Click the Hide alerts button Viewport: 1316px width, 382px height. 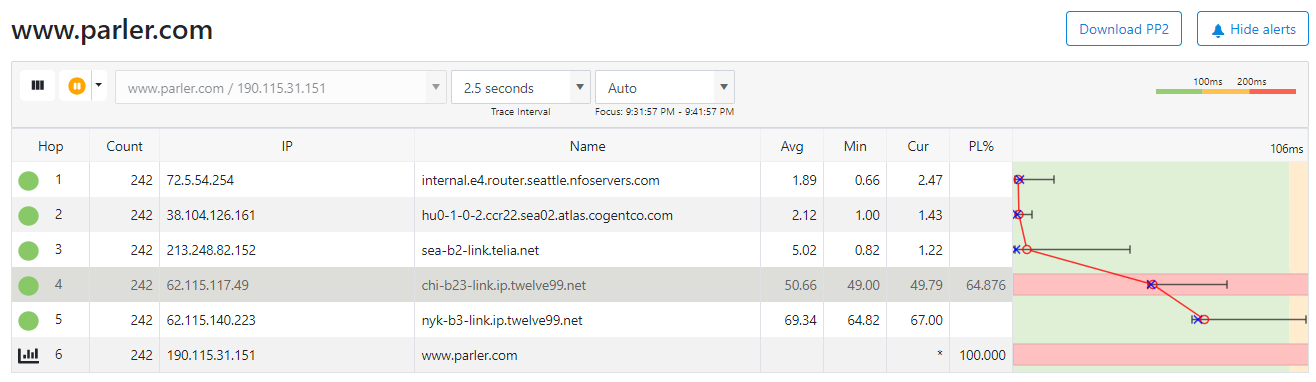point(1252,29)
